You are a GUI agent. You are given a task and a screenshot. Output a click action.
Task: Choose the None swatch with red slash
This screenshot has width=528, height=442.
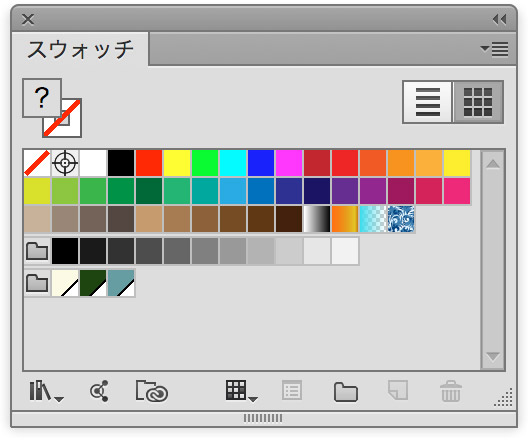(x=37, y=163)
